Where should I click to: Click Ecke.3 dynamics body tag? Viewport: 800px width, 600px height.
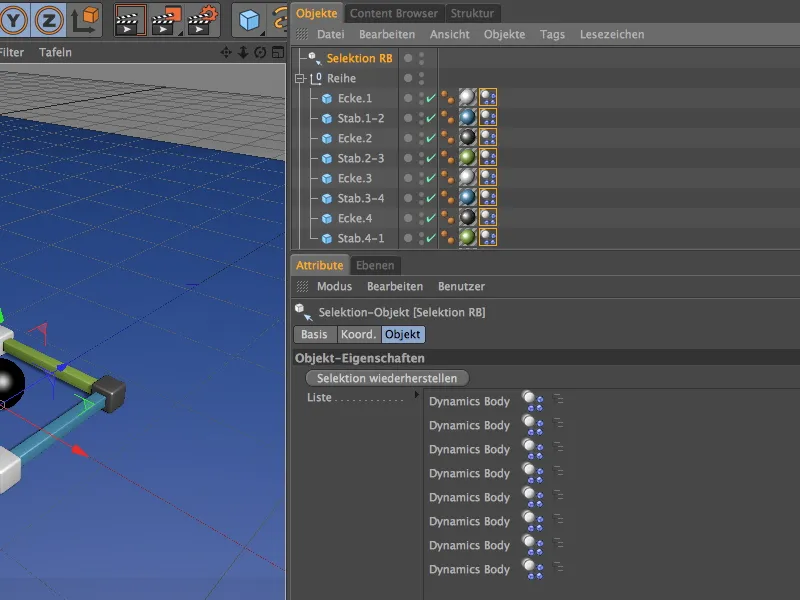point(488,177)
